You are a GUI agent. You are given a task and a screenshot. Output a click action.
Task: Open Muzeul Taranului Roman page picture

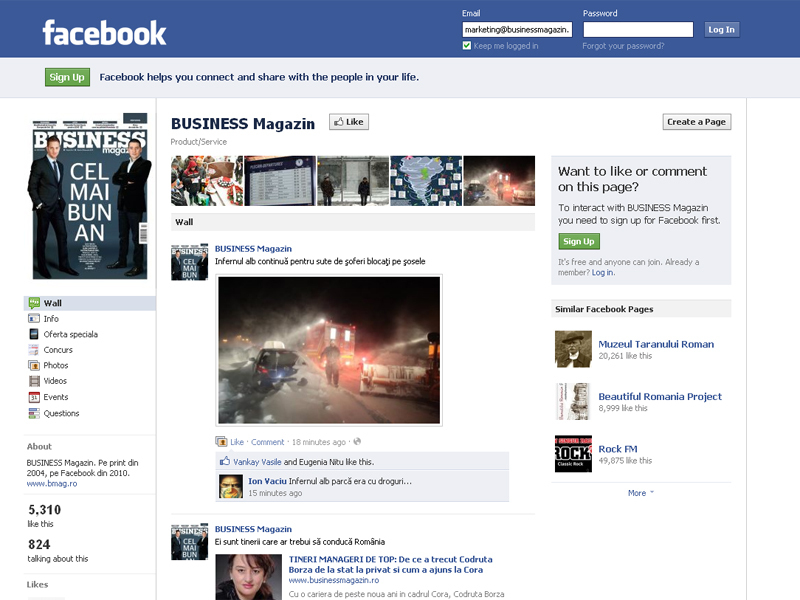[x=573, y=349]
